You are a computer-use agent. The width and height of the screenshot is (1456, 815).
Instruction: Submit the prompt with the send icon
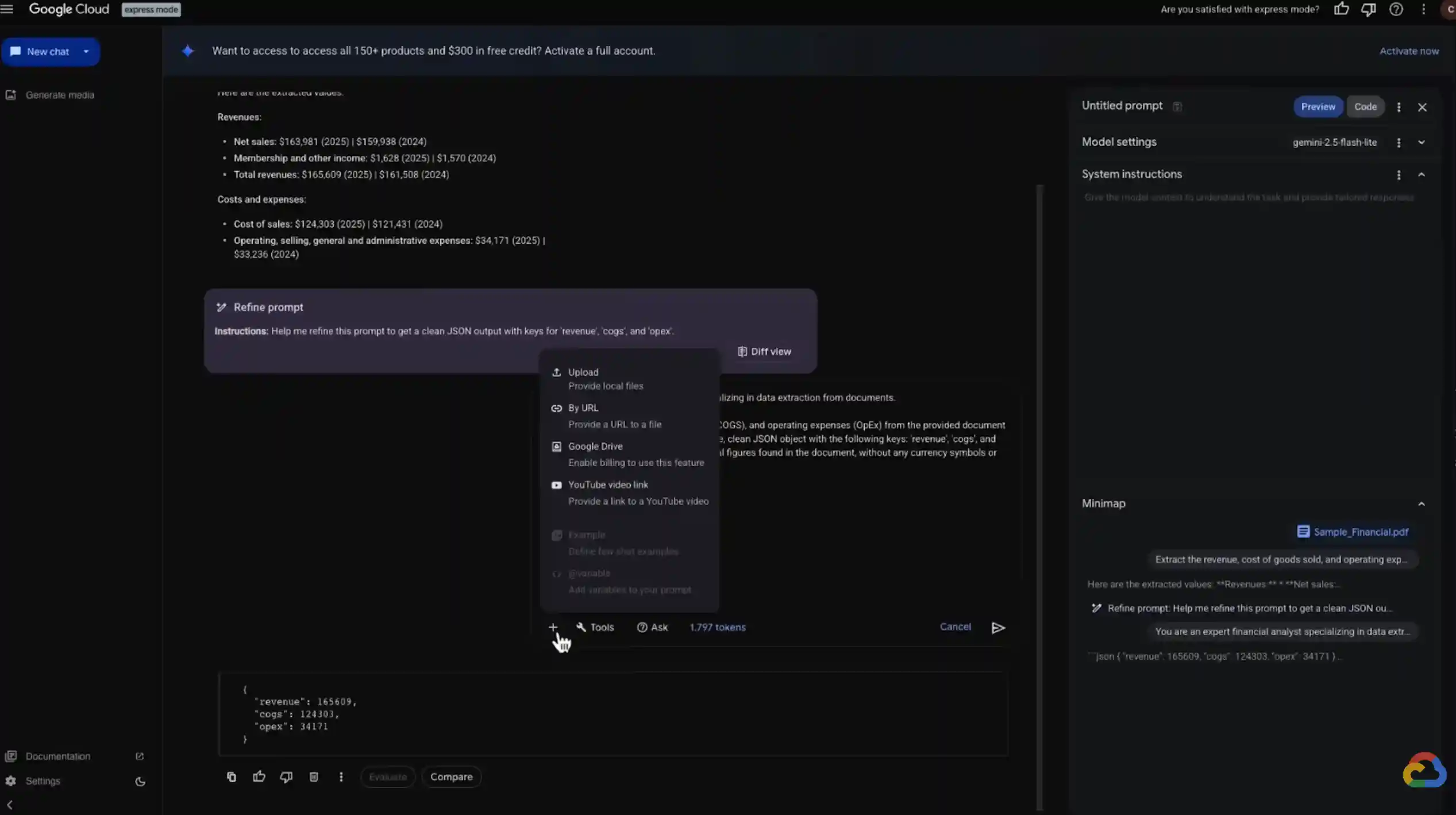pyautogui.click(x=998, y=628)
